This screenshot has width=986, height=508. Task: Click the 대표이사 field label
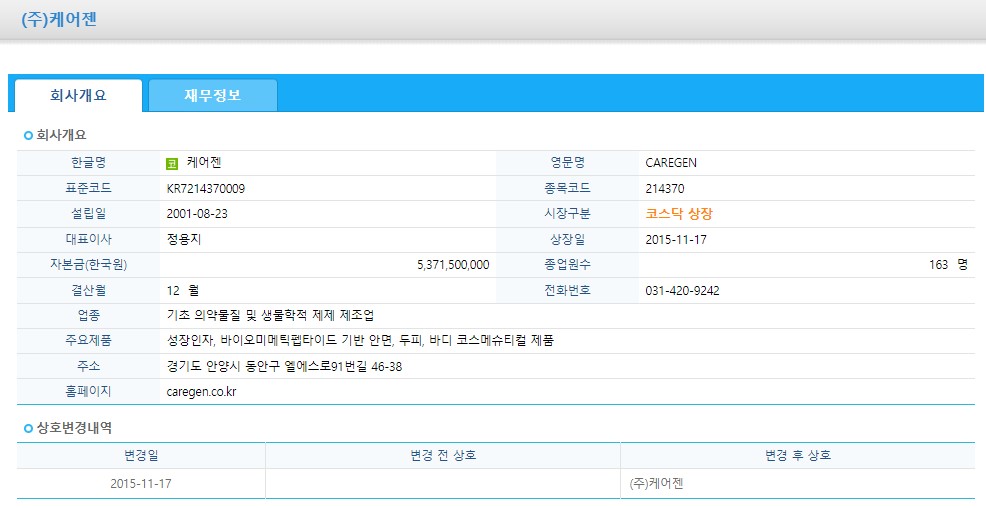pos(89,240)
